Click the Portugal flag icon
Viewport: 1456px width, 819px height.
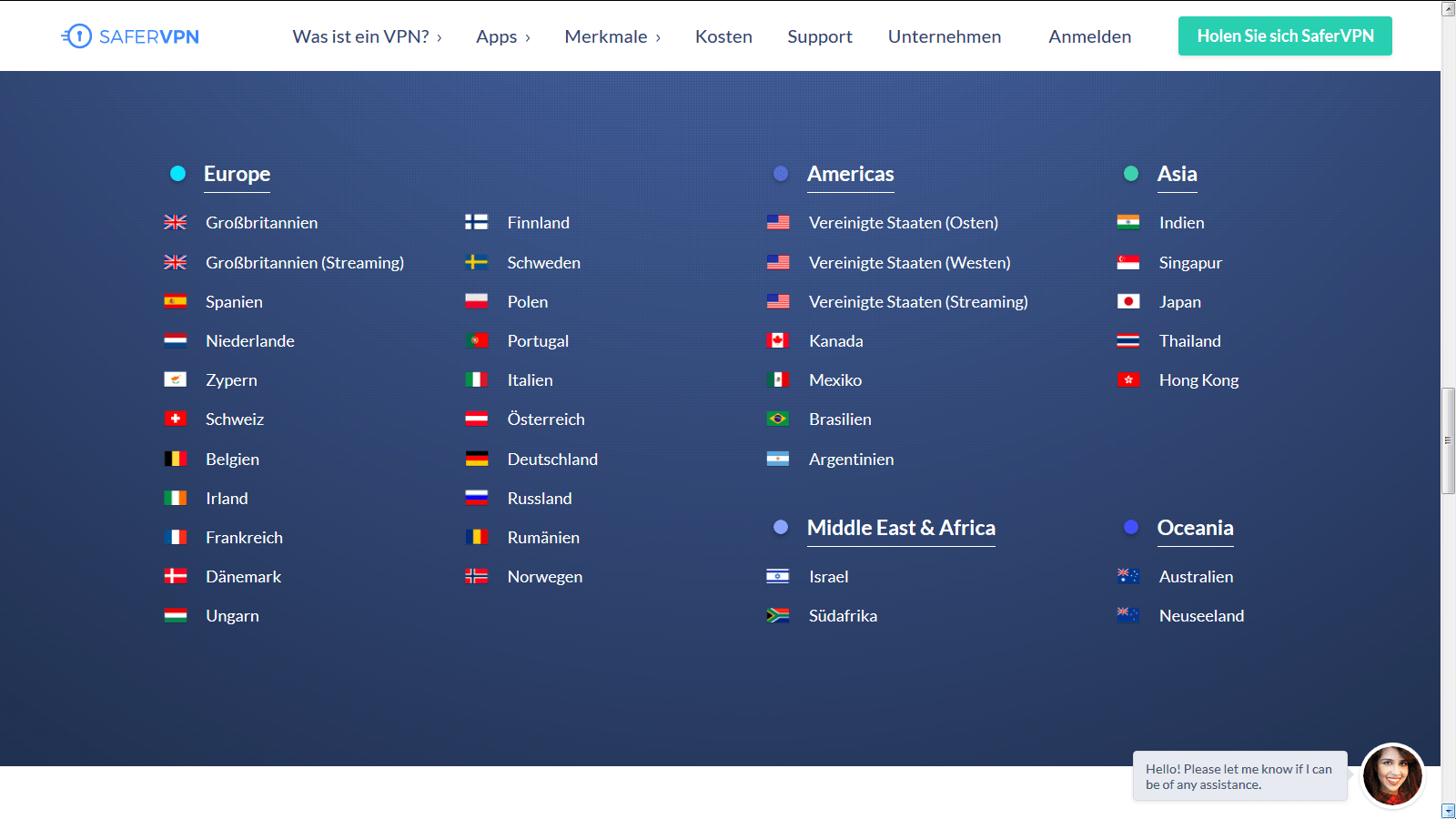(476, 340)
